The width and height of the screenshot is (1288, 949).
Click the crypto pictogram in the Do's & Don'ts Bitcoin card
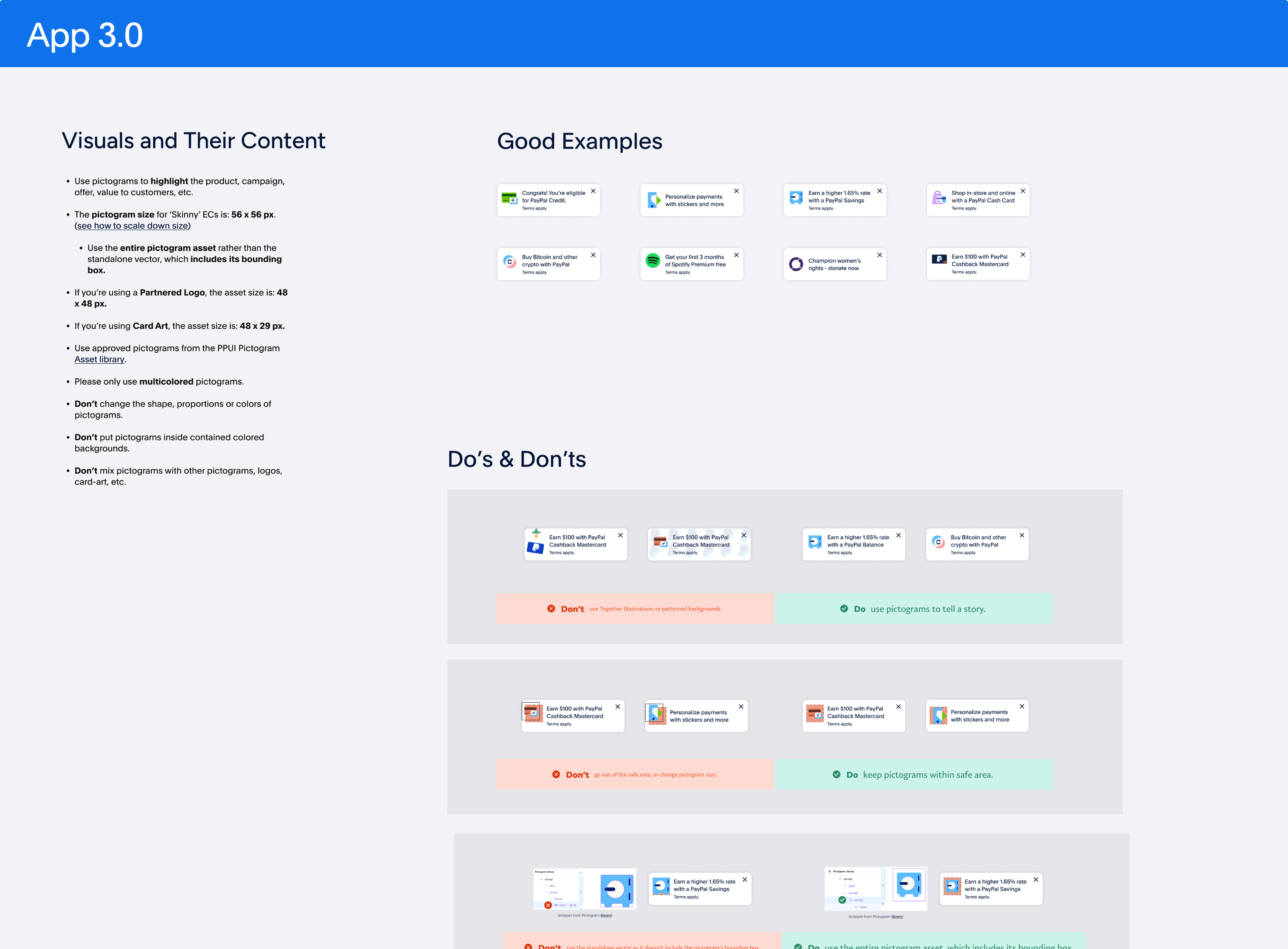(x=938, y=542)
